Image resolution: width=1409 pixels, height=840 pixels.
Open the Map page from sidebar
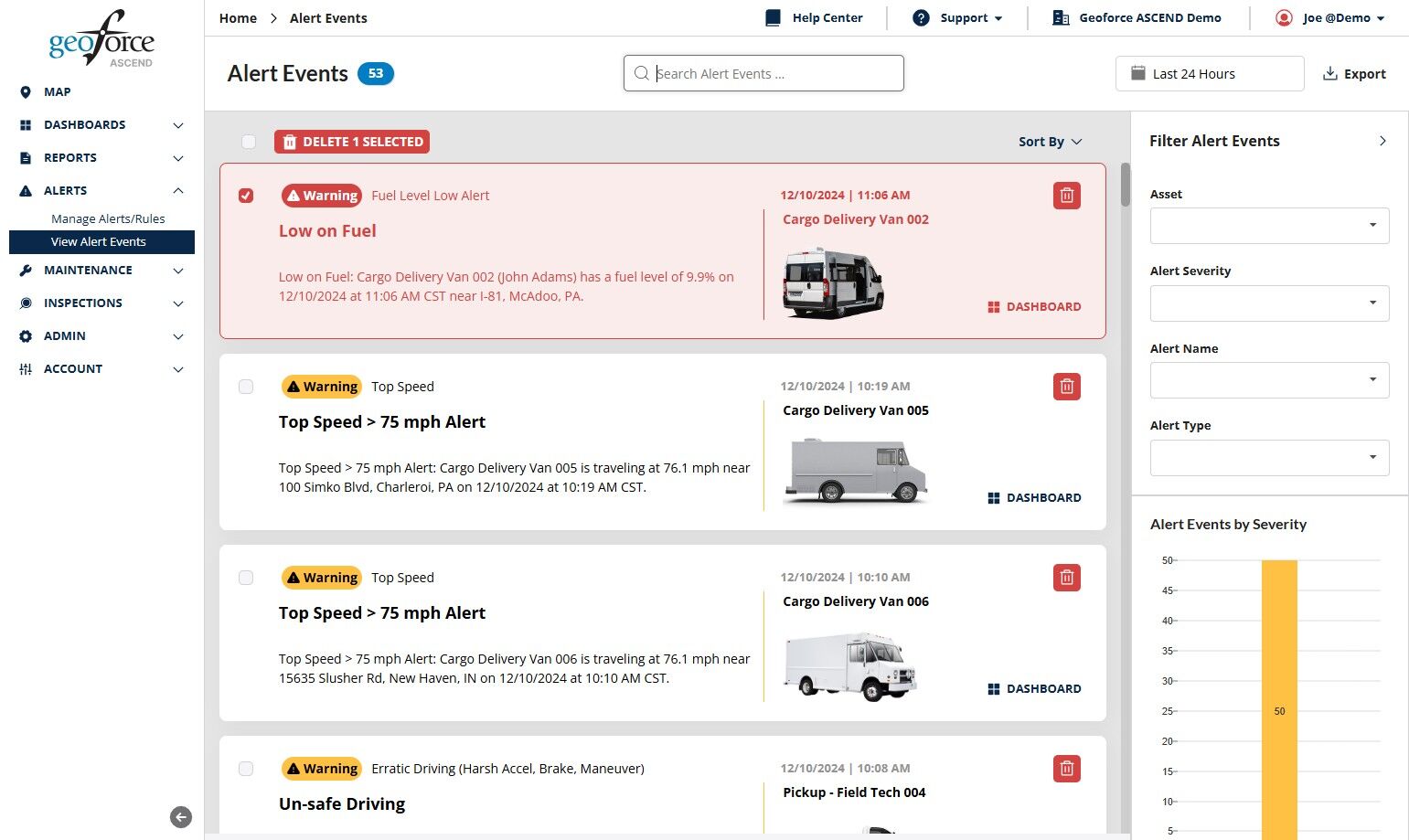tap(57, 91)
